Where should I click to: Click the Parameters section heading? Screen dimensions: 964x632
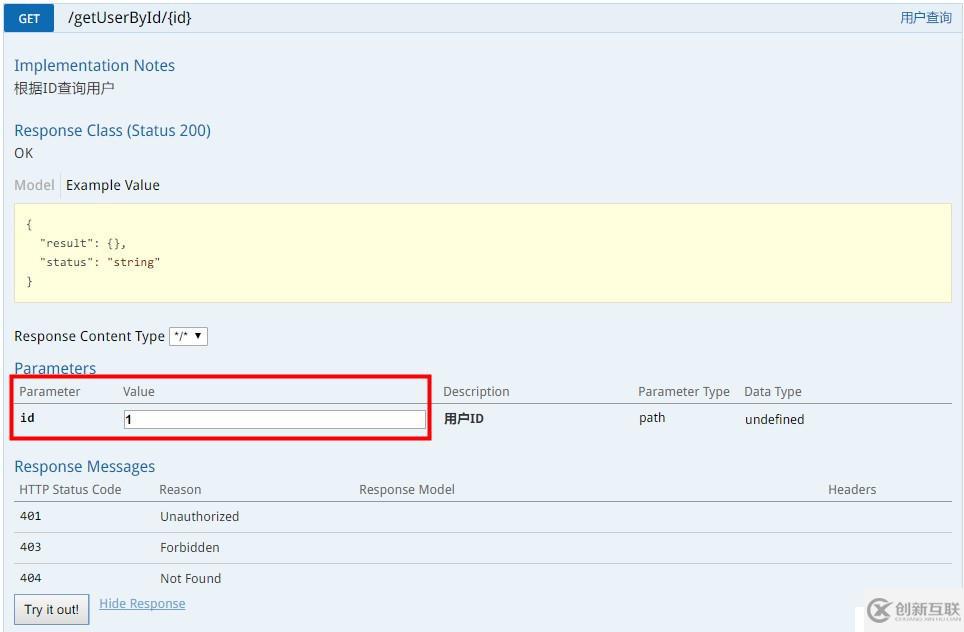(55, 368)
